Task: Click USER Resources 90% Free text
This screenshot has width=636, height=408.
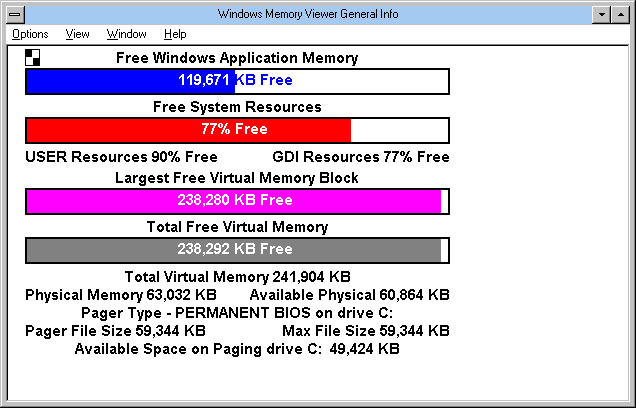Action: (121, 157)
